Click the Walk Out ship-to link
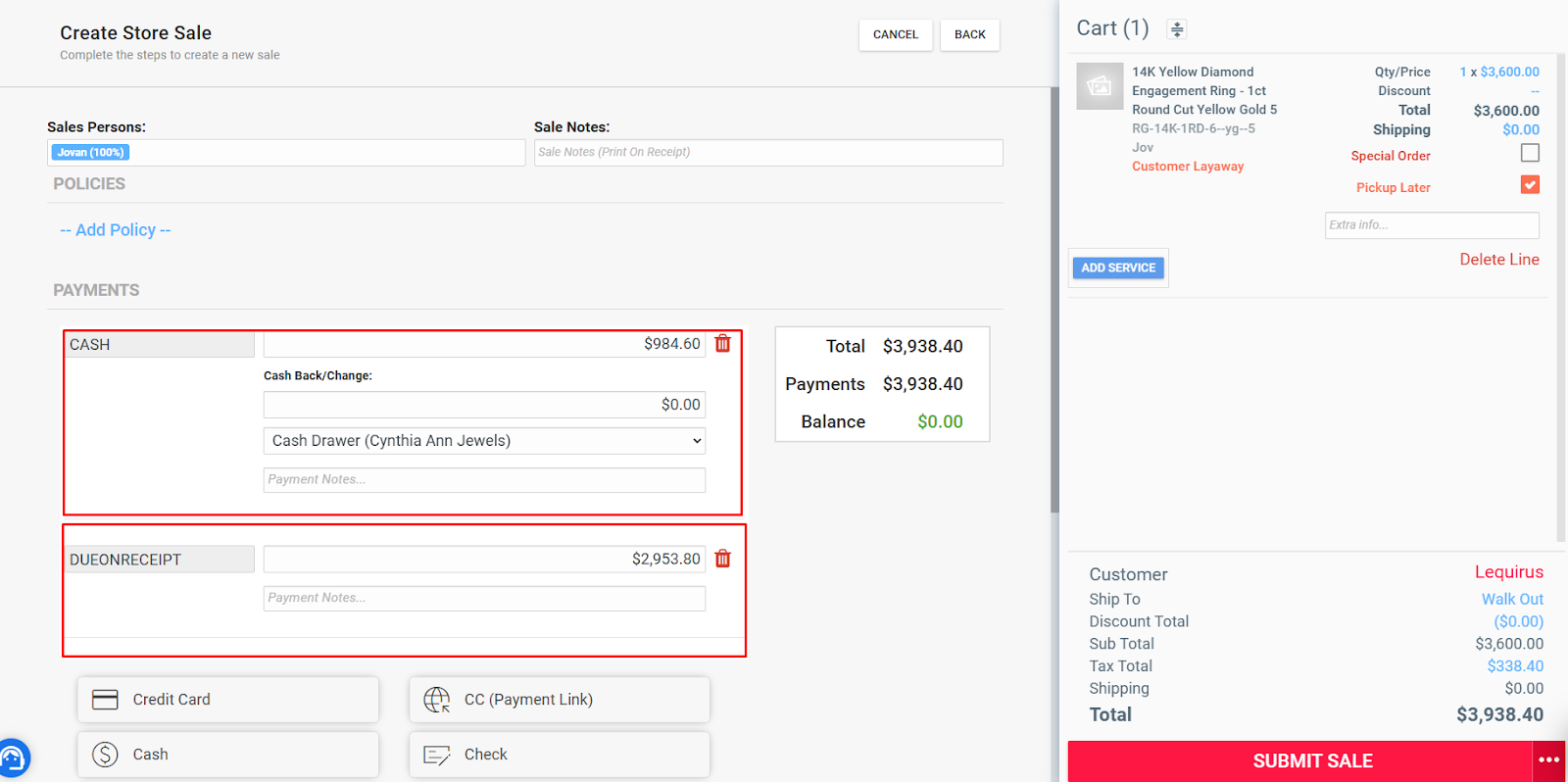Screen dimensions: 1568x782 pos(1512,599)
